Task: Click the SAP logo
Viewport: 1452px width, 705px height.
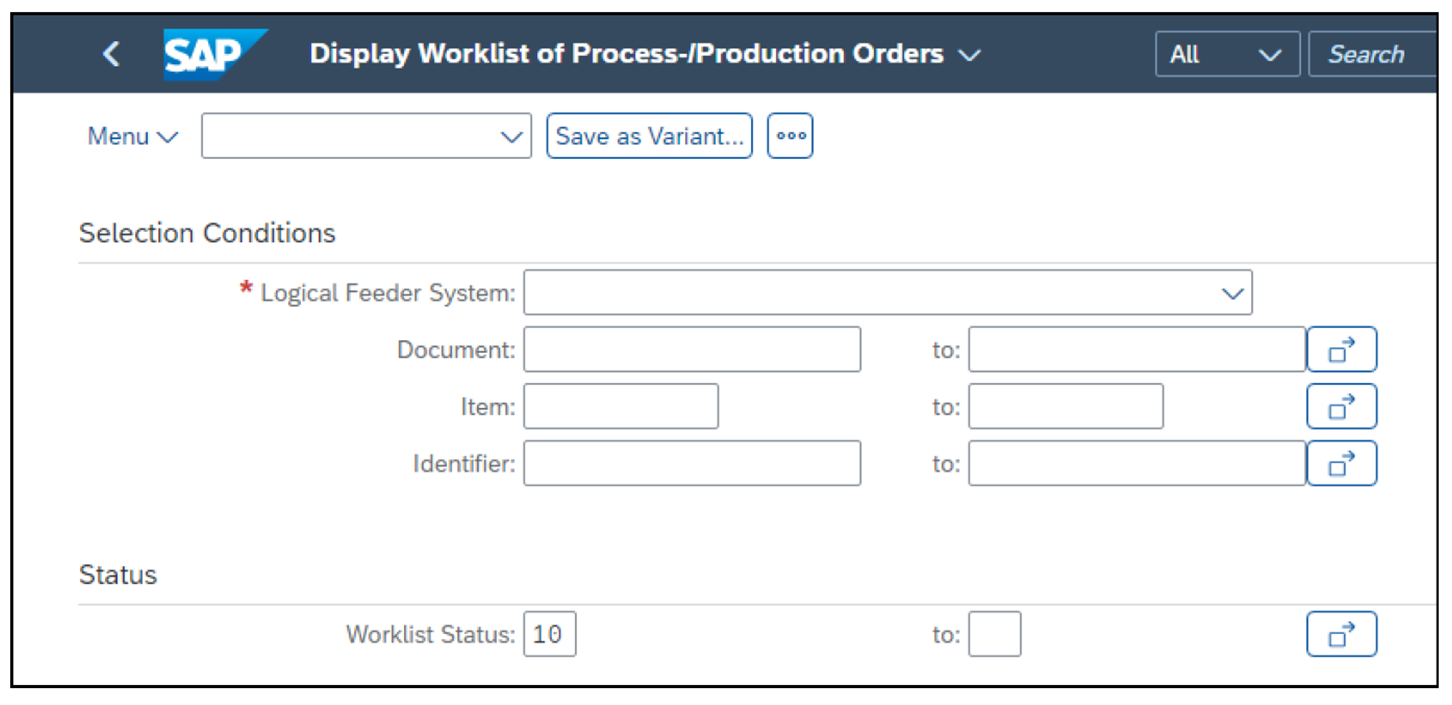Action: pos(213,54)
